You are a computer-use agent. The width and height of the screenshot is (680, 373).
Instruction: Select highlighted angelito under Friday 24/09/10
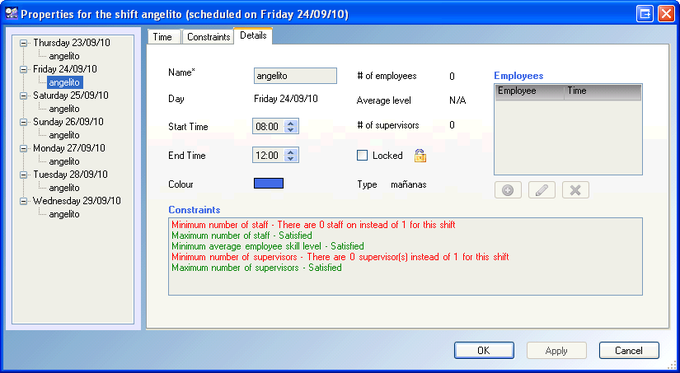64,82
